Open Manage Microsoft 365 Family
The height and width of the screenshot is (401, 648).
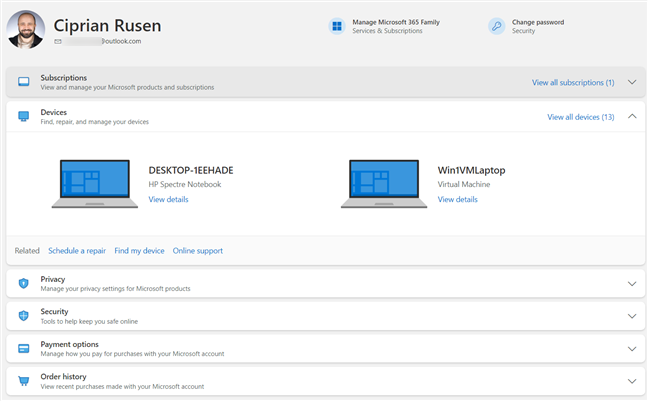[396, 22]
